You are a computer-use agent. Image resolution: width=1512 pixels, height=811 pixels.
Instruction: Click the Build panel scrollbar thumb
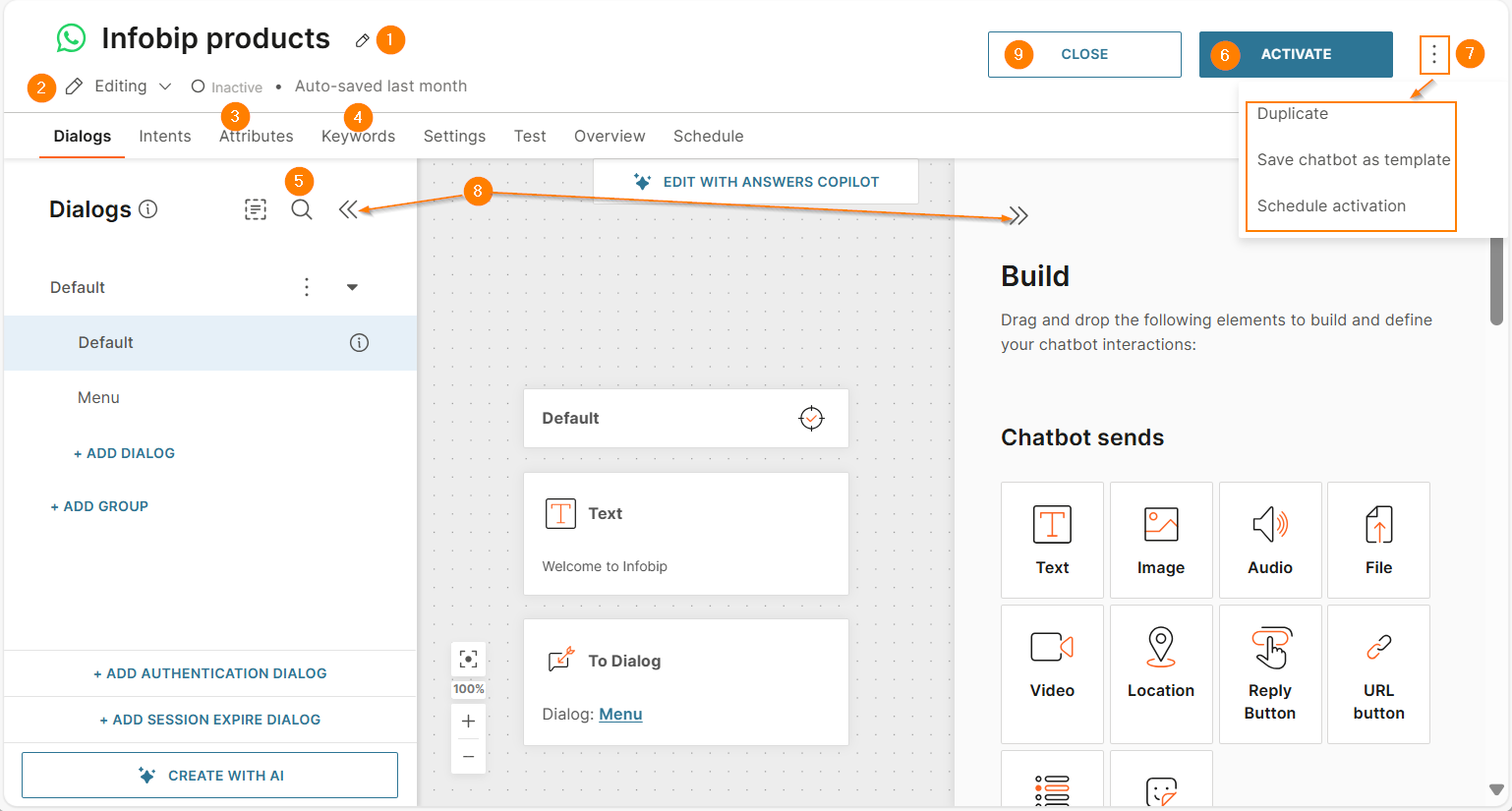(1496, 280)
